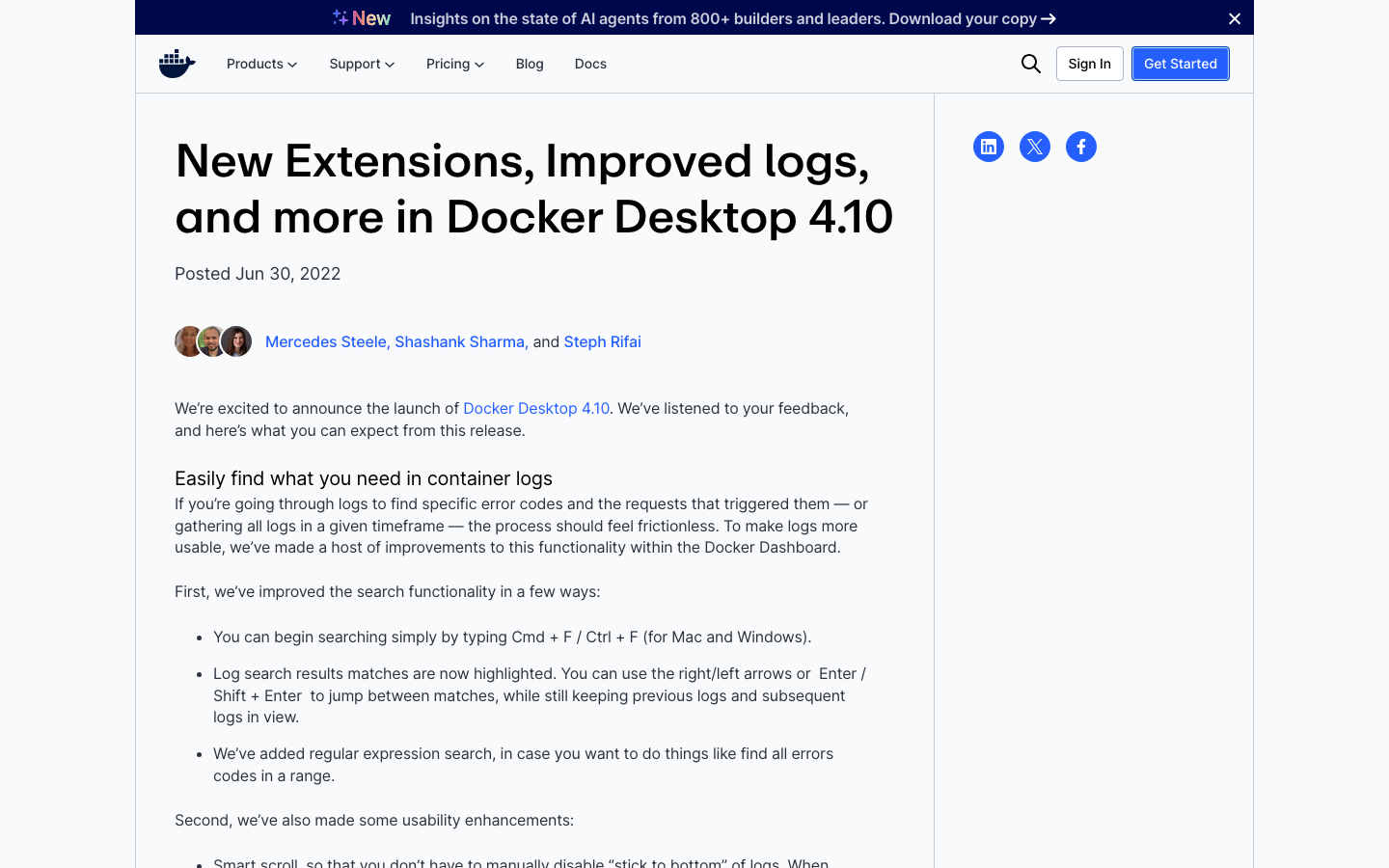
Task: Expand the Products dropdown menu
Action: coord(262,64)
